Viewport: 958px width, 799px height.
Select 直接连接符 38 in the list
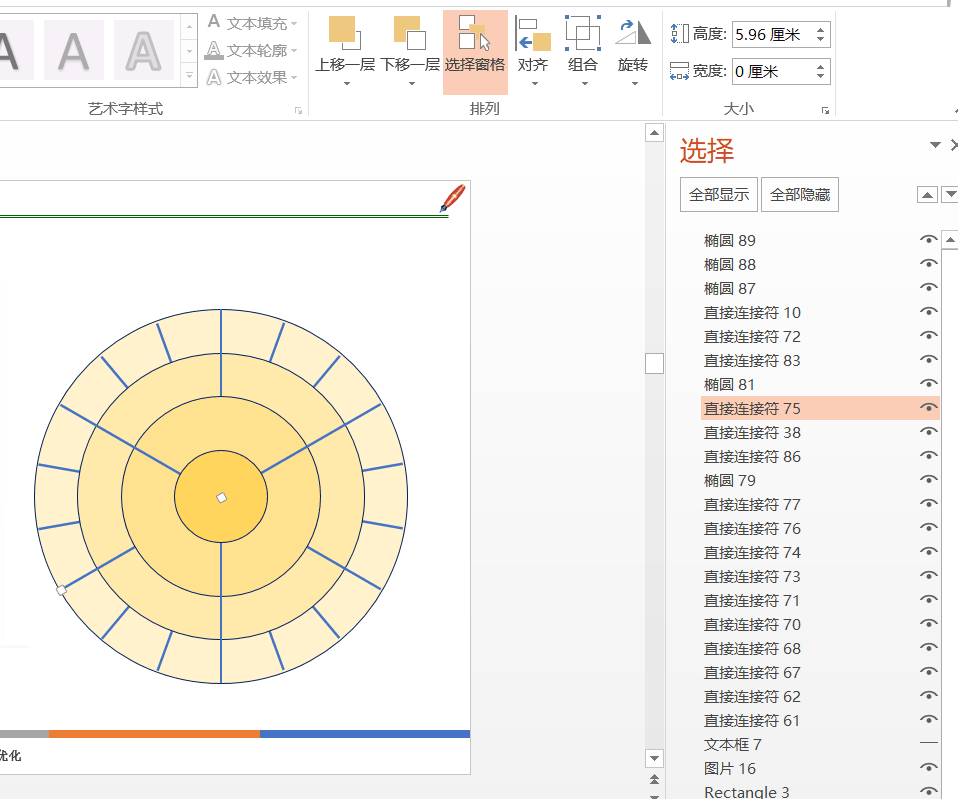(x=752, y=432)
